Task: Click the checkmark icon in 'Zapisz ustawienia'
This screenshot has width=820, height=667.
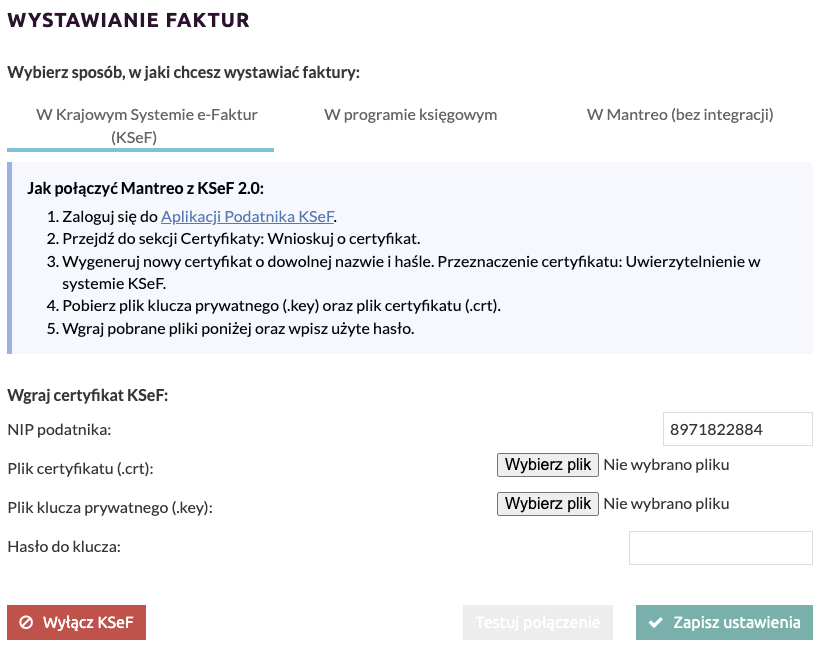Action: coord(655,623)
